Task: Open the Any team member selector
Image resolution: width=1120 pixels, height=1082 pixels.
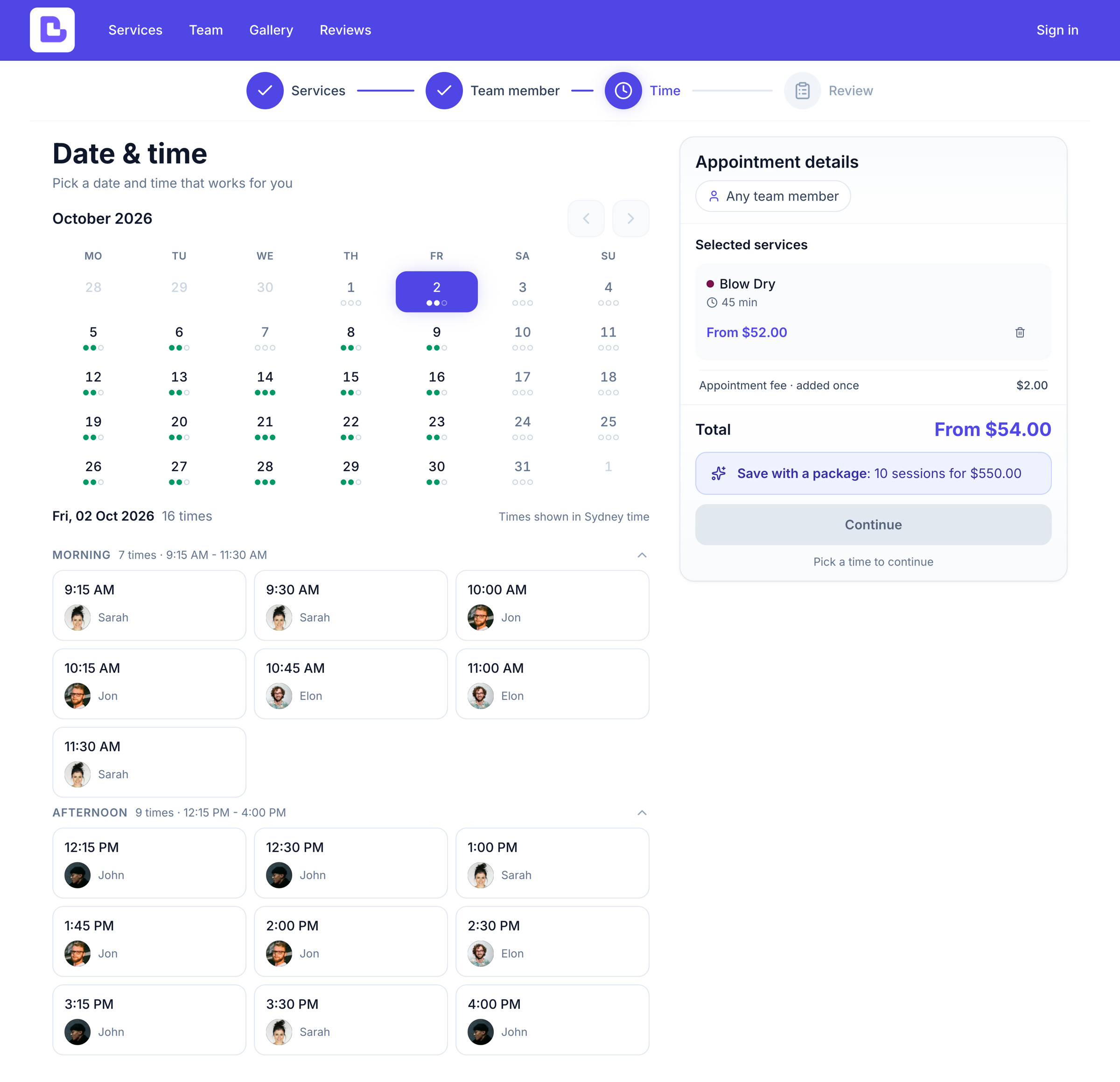Action: (x=773, y=196)
